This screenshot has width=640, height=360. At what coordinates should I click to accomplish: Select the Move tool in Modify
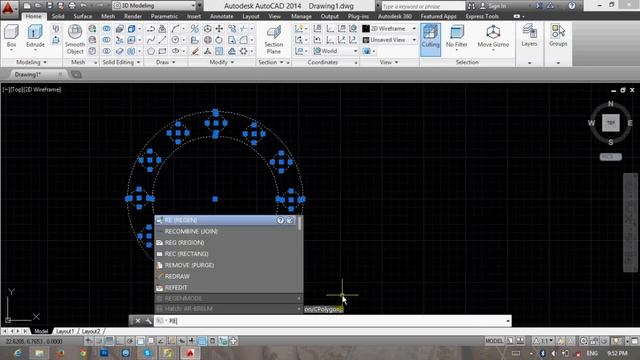(x=219, y=29)
